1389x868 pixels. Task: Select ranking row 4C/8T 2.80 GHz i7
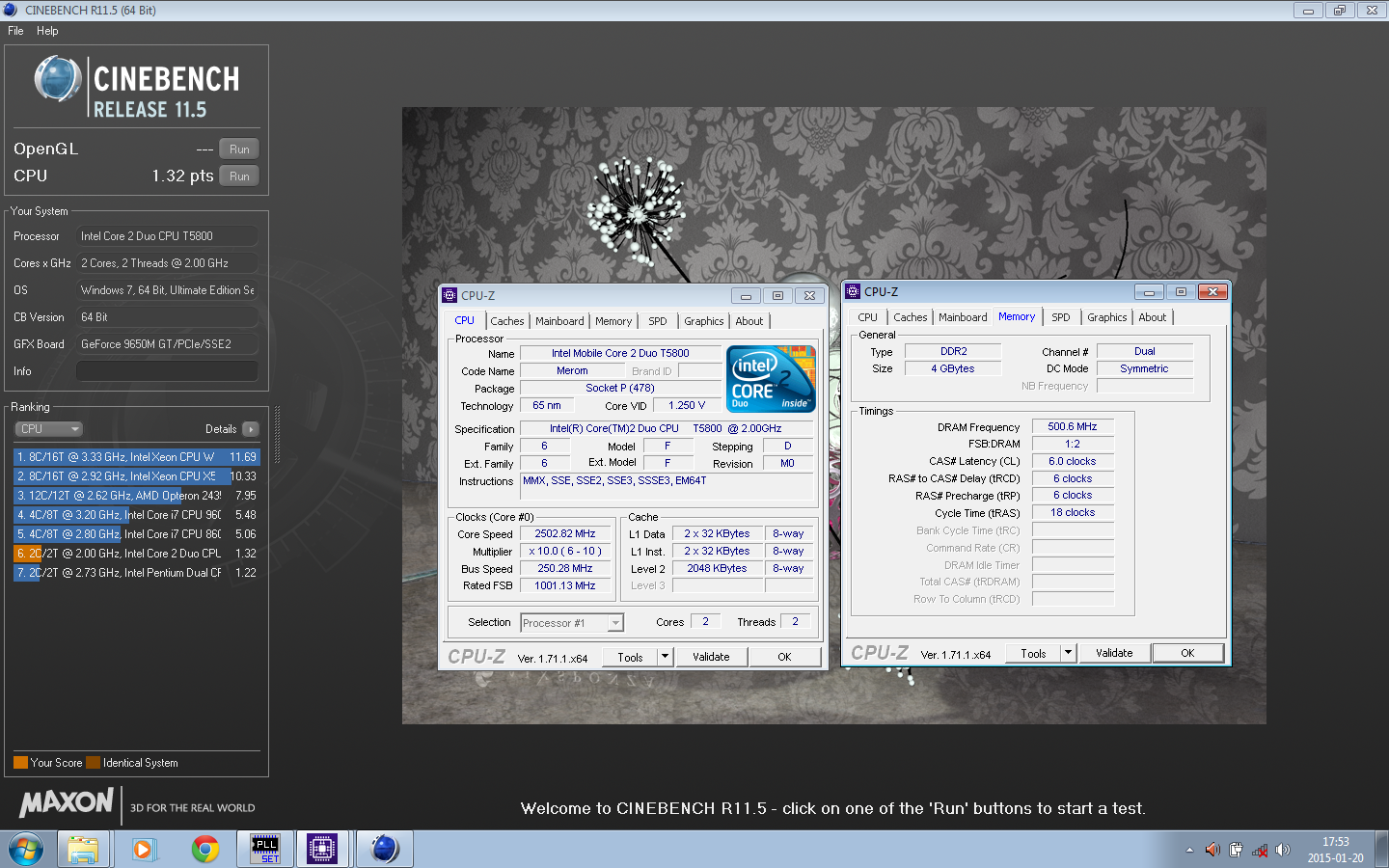(x=137, y=534)
